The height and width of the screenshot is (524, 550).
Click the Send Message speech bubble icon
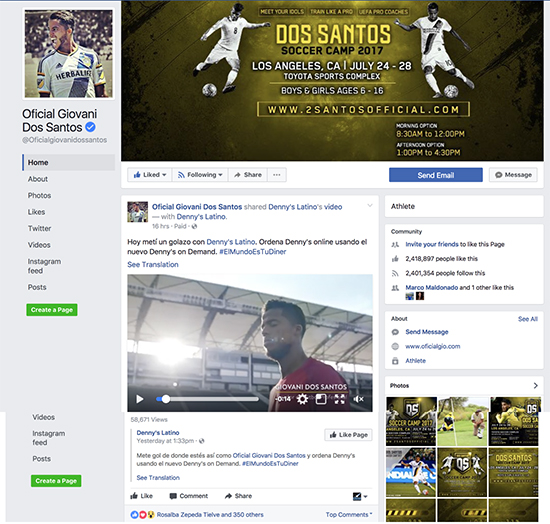point(395,332)
